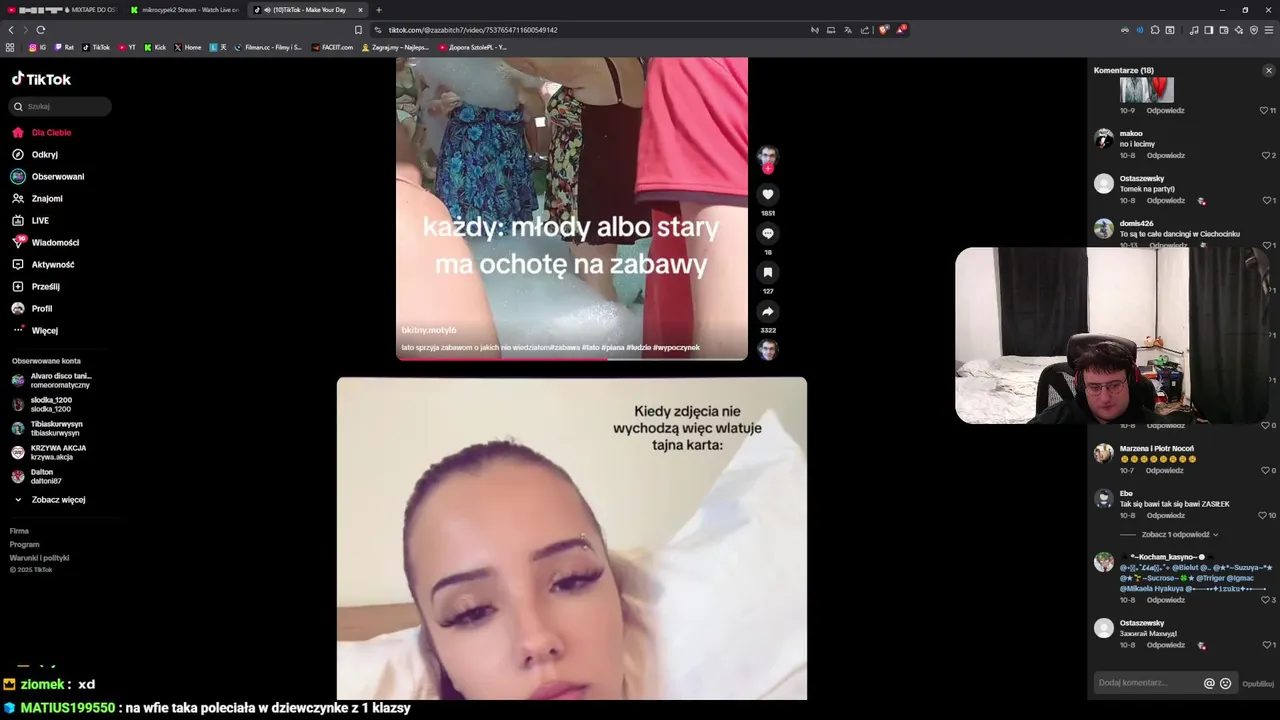Screen dimensions: 1280x720
Task: Open the sound disc avatar under share button
Action: point(768,350)
